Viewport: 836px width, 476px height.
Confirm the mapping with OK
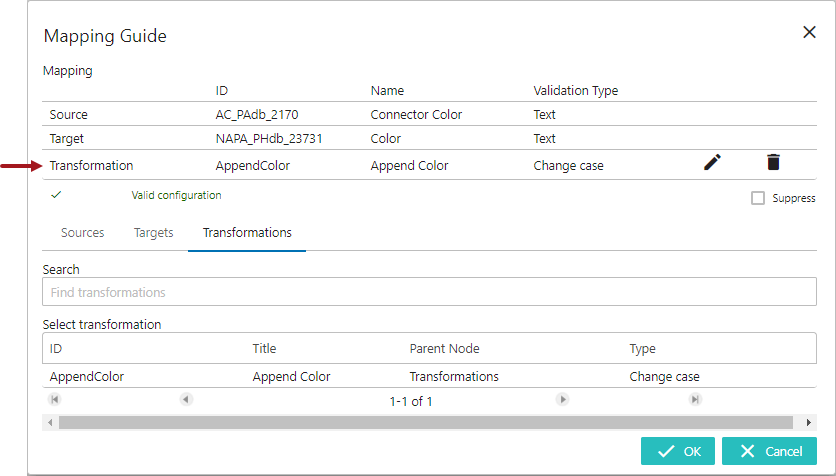679,451
